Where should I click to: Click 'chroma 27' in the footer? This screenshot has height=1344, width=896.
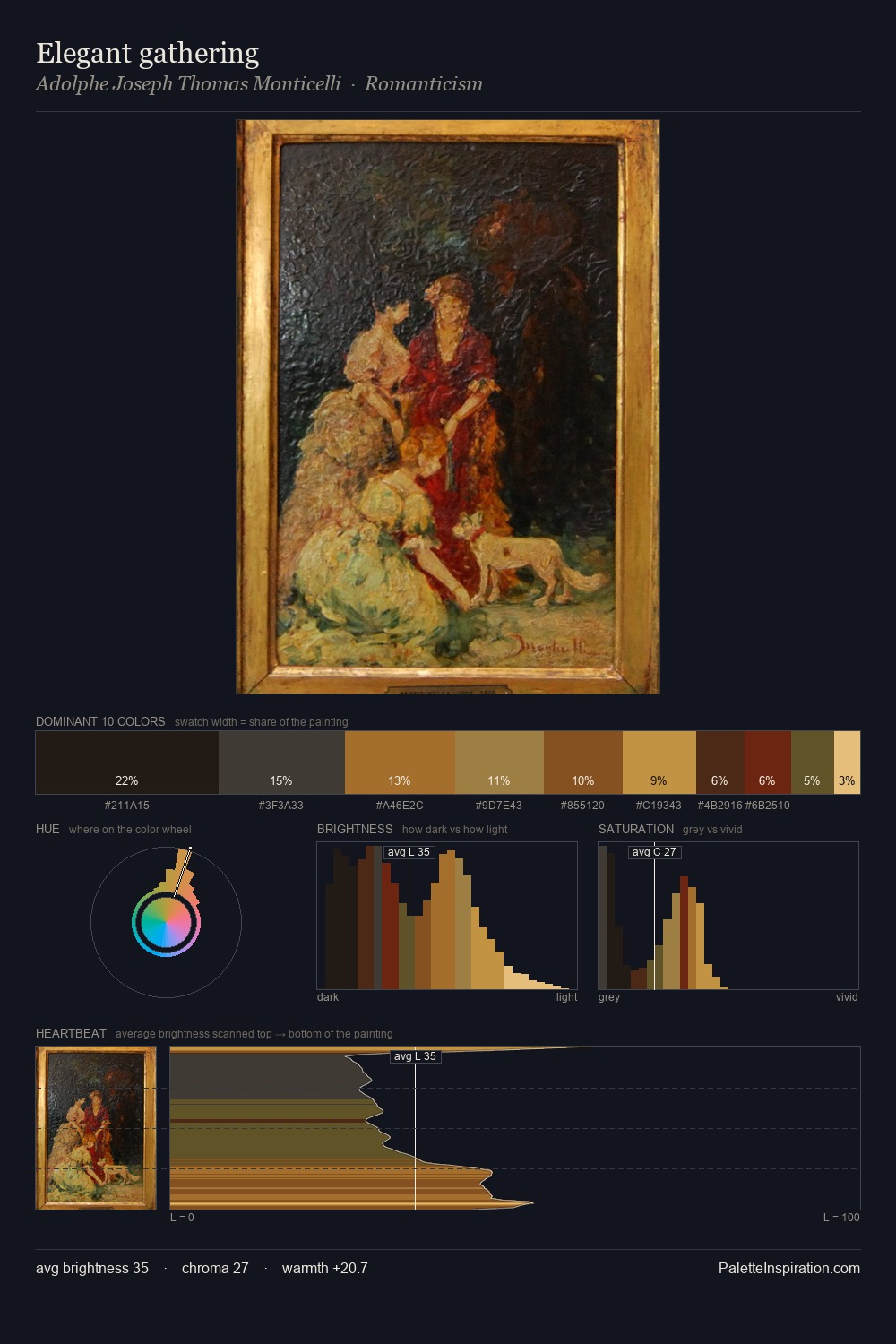point(215,1268)
